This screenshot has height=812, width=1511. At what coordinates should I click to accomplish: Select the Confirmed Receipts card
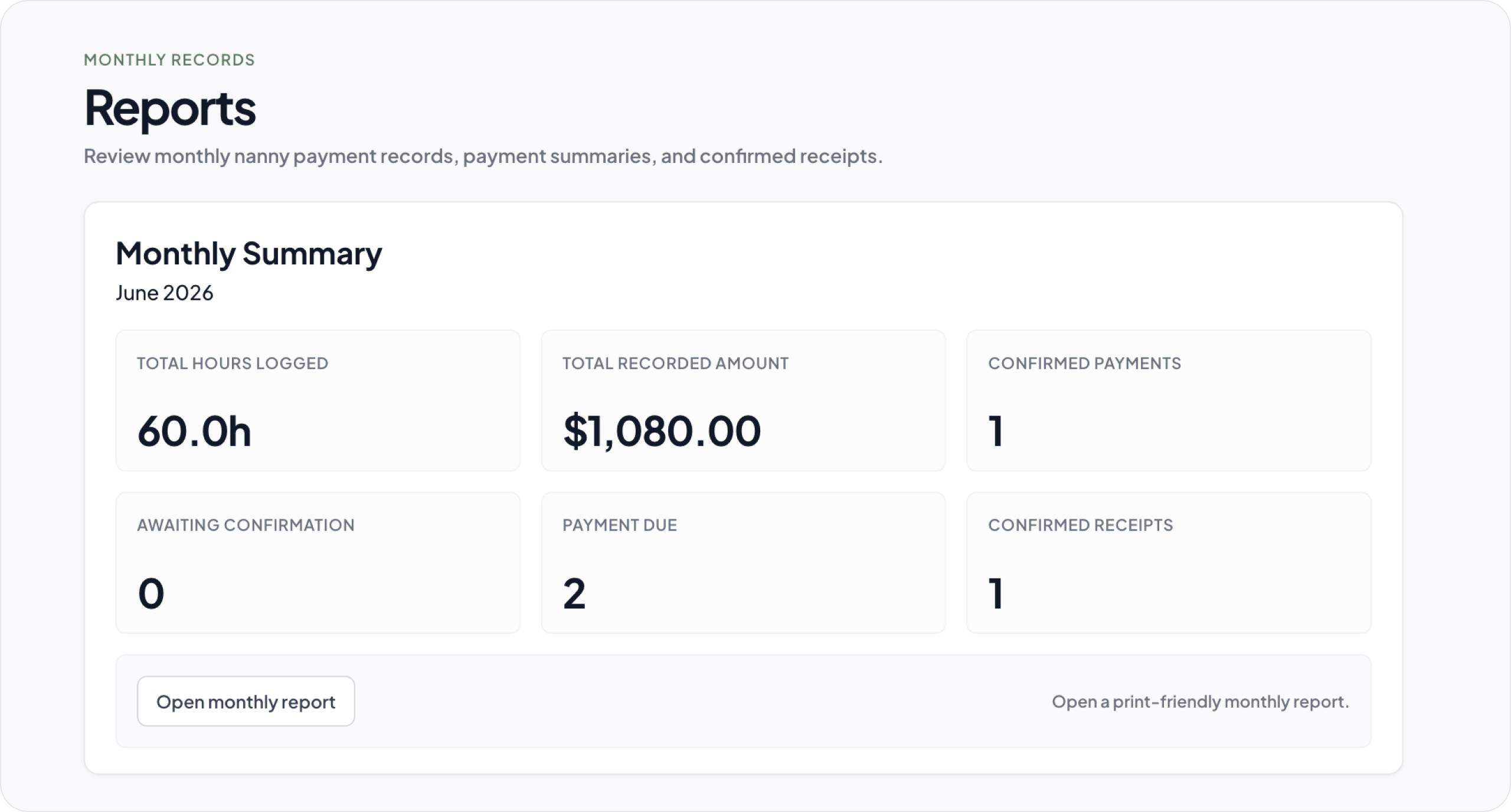(x=1169, y=563)
